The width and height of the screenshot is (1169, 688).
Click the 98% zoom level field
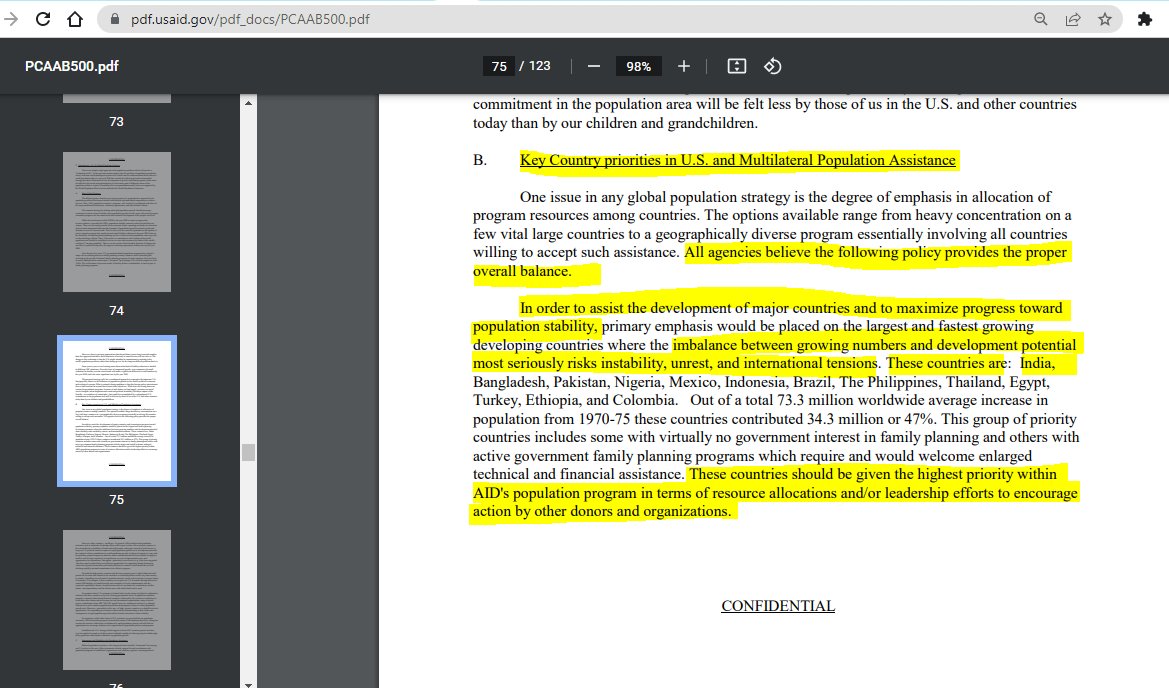click(638, 66)
